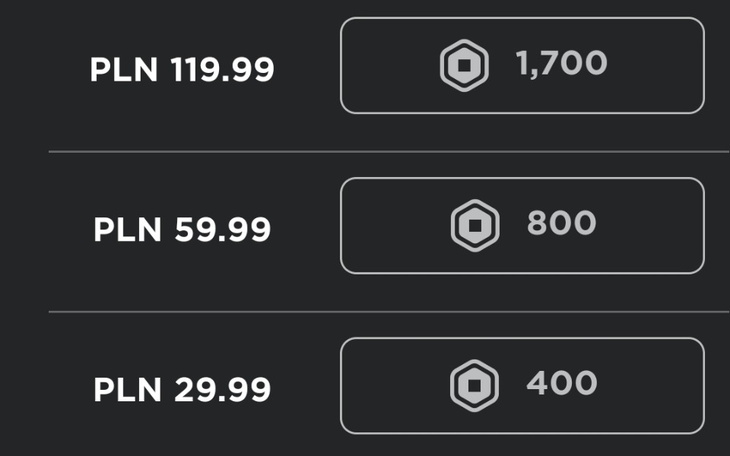Tap the hexagon Robux symbol in the bottom button
The image size is (730, 456).
[474, 385]
